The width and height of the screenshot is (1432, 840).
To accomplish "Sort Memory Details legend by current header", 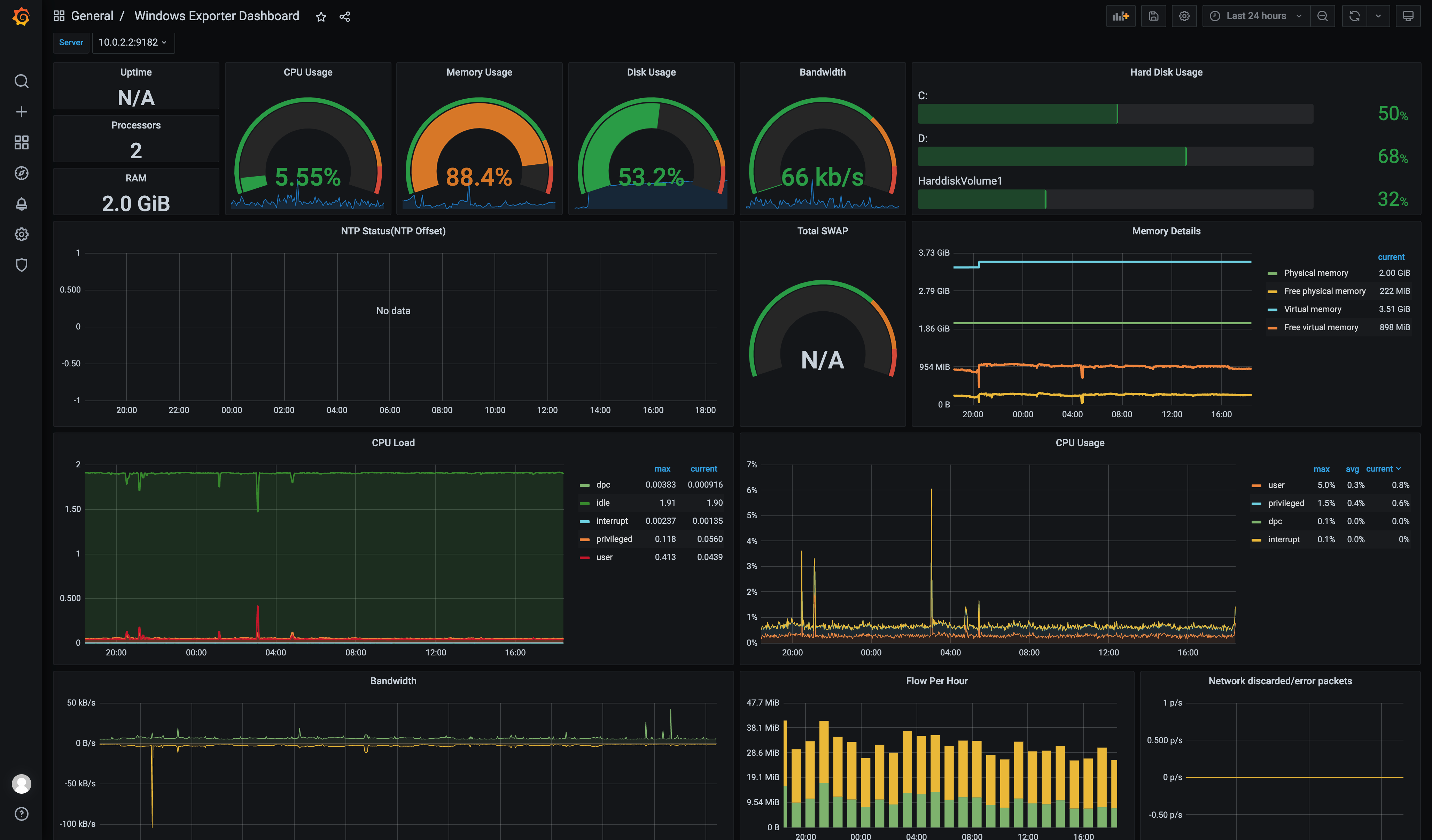I will tap(1391, 257).
